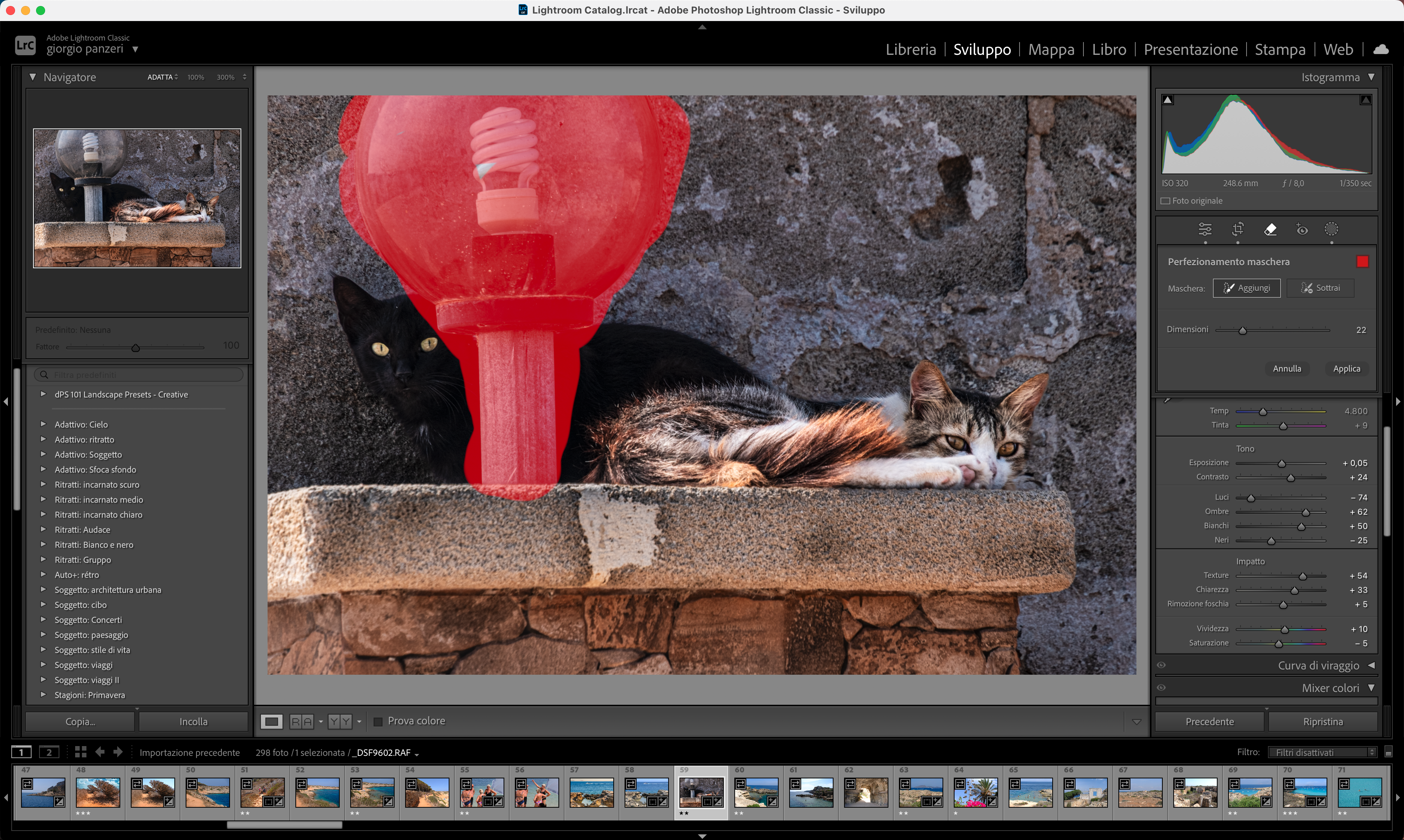Click the red mask overlay color swatch
1404x840 pixels.
coord(1362,261)
